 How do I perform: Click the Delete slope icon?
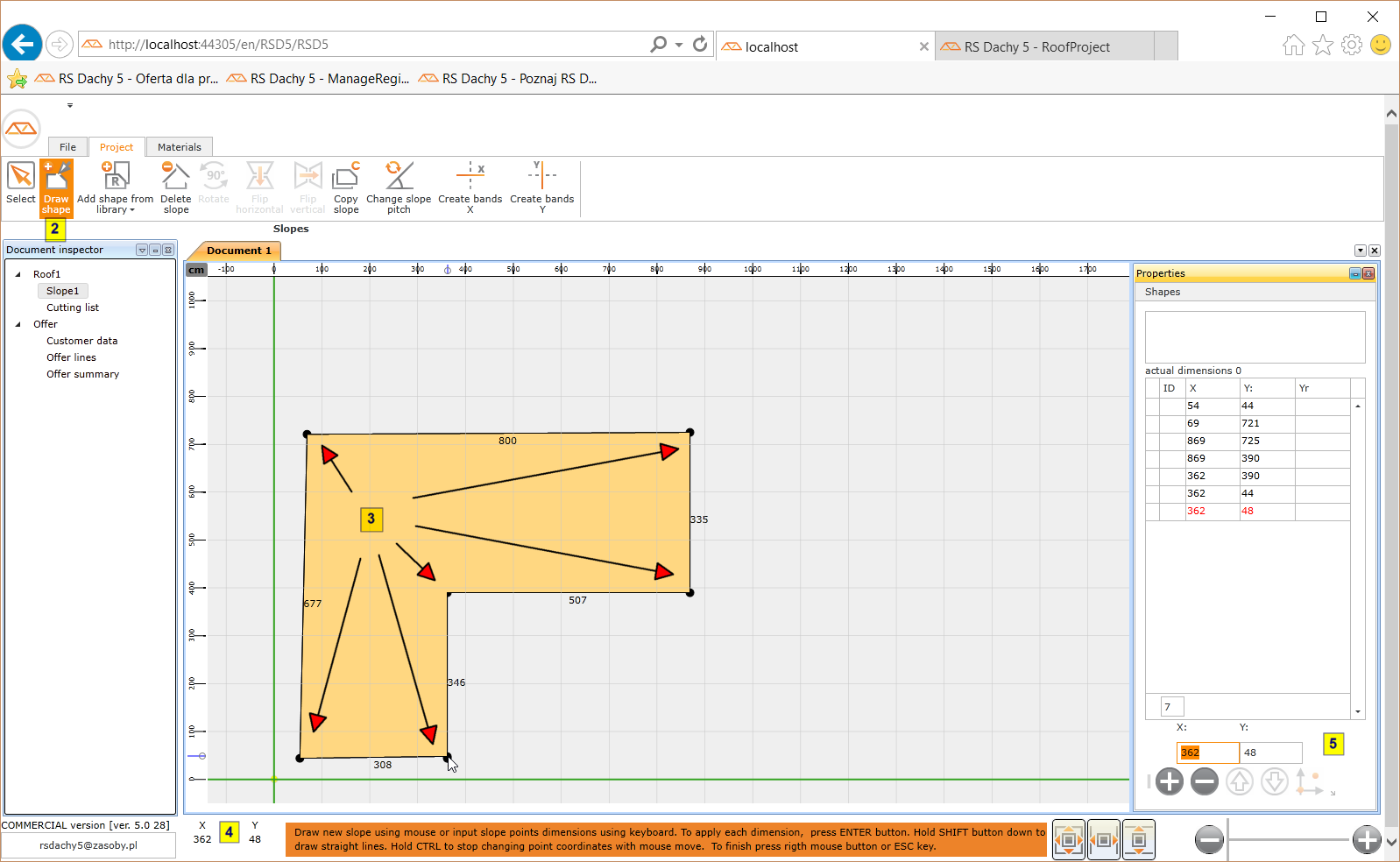pyautogui.click(x=175, y=186)
